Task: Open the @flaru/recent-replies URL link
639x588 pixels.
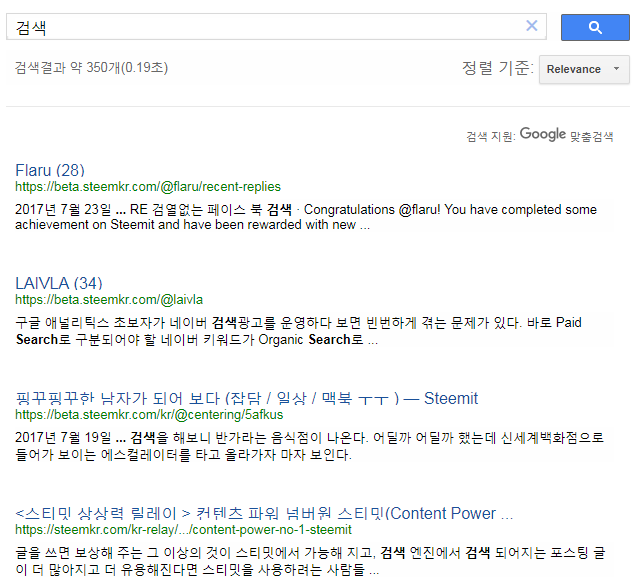Action: pyautogui.click(x=148, y=187)
